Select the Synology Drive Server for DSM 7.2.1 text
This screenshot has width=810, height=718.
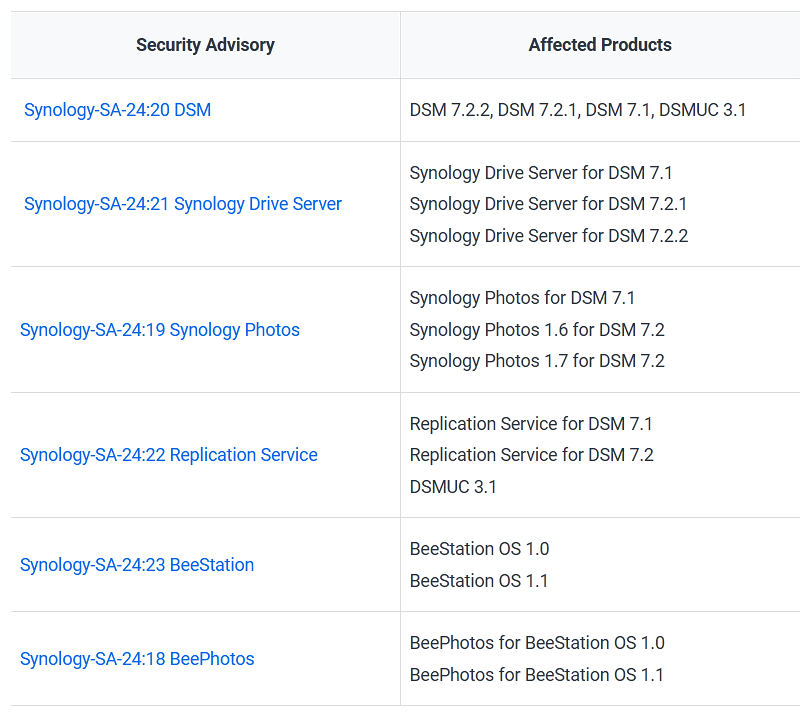(x=548, y=204)
